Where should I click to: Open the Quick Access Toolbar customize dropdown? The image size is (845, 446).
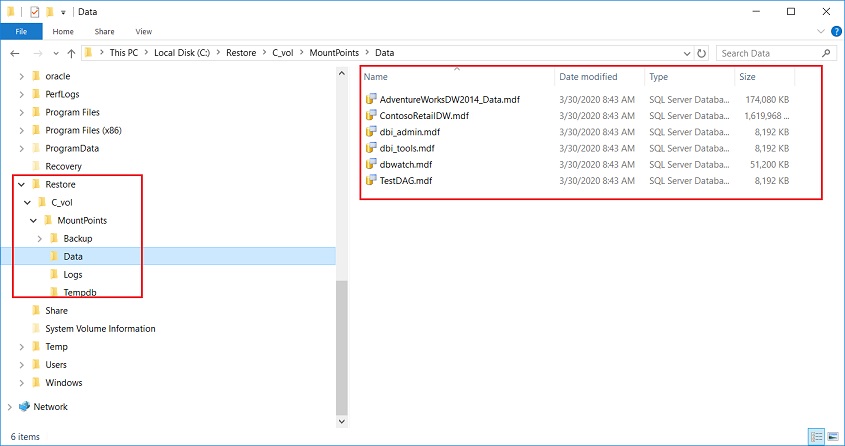[63, 12]
